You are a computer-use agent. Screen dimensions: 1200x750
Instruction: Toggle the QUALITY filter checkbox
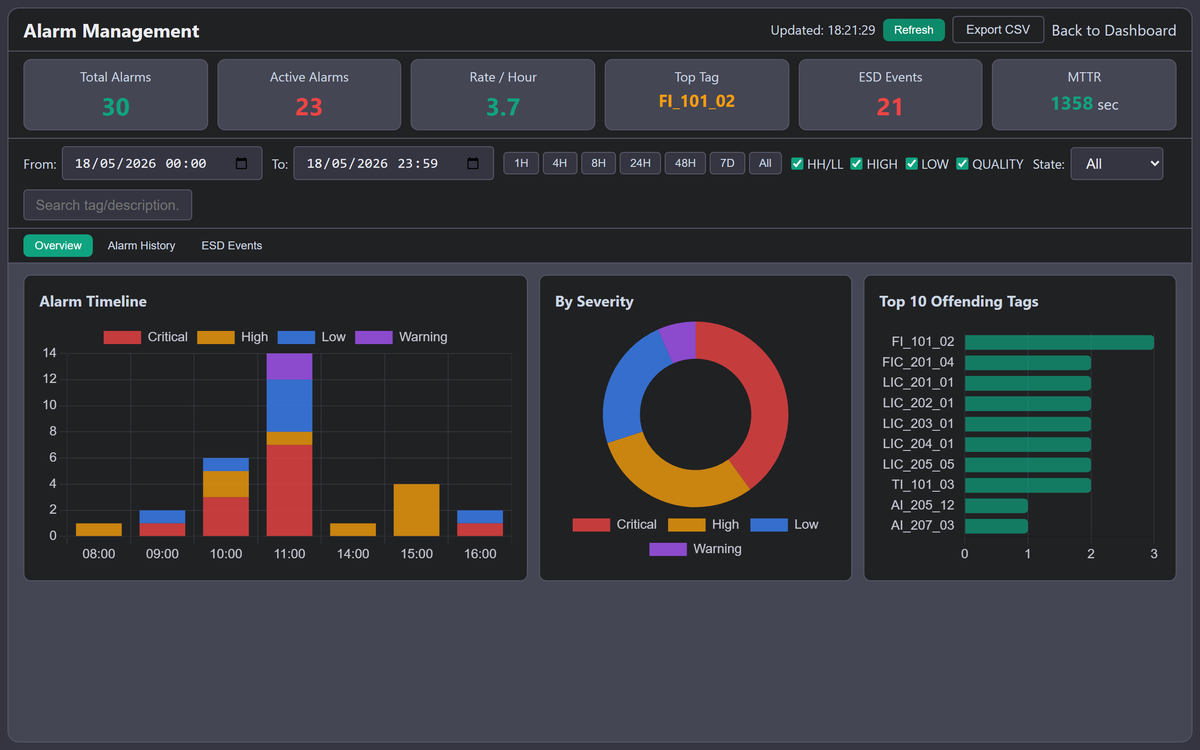click(962, 163)
